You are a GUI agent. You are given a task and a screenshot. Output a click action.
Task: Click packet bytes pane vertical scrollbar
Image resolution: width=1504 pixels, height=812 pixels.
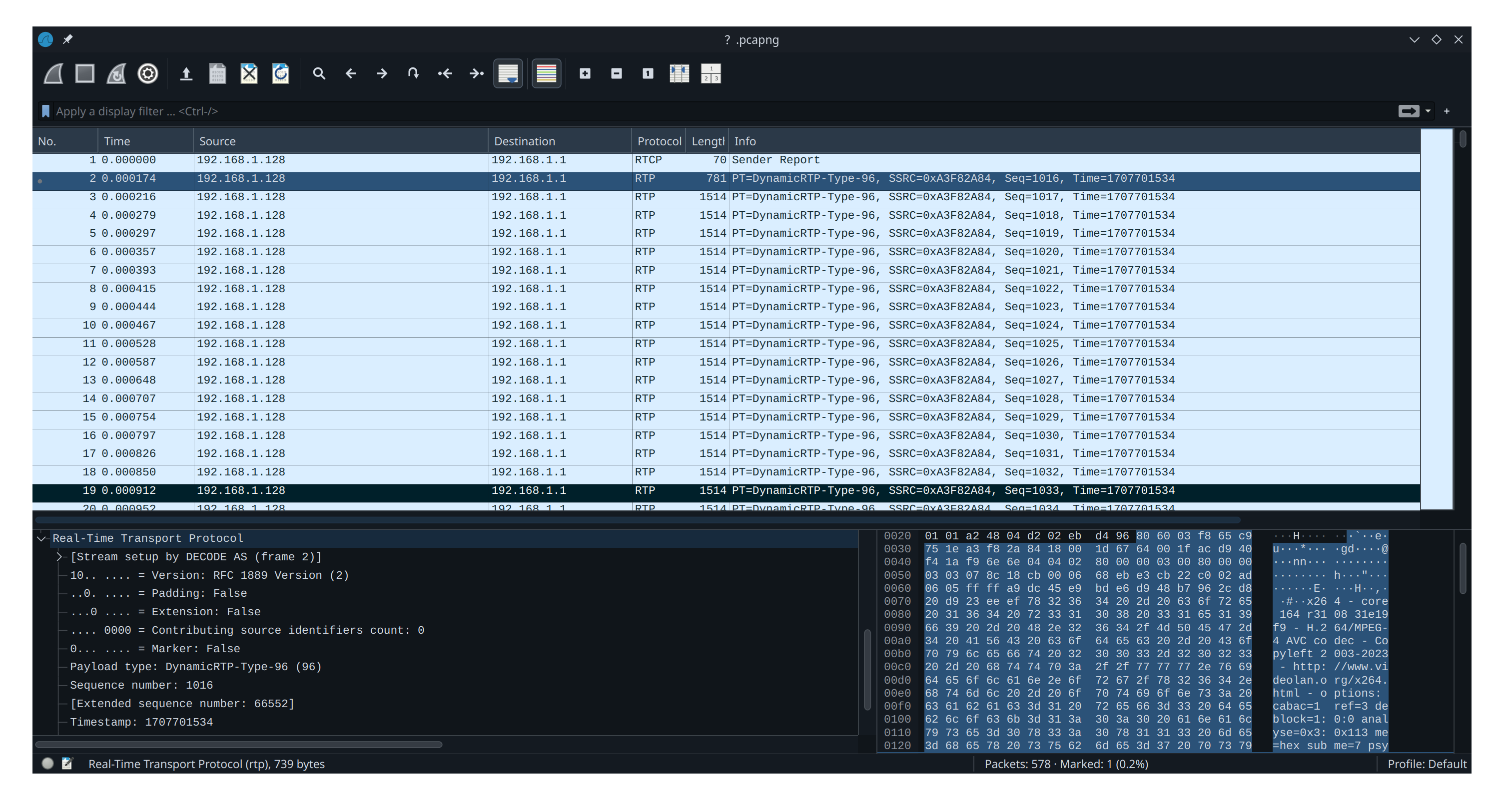pos(1463,568)
